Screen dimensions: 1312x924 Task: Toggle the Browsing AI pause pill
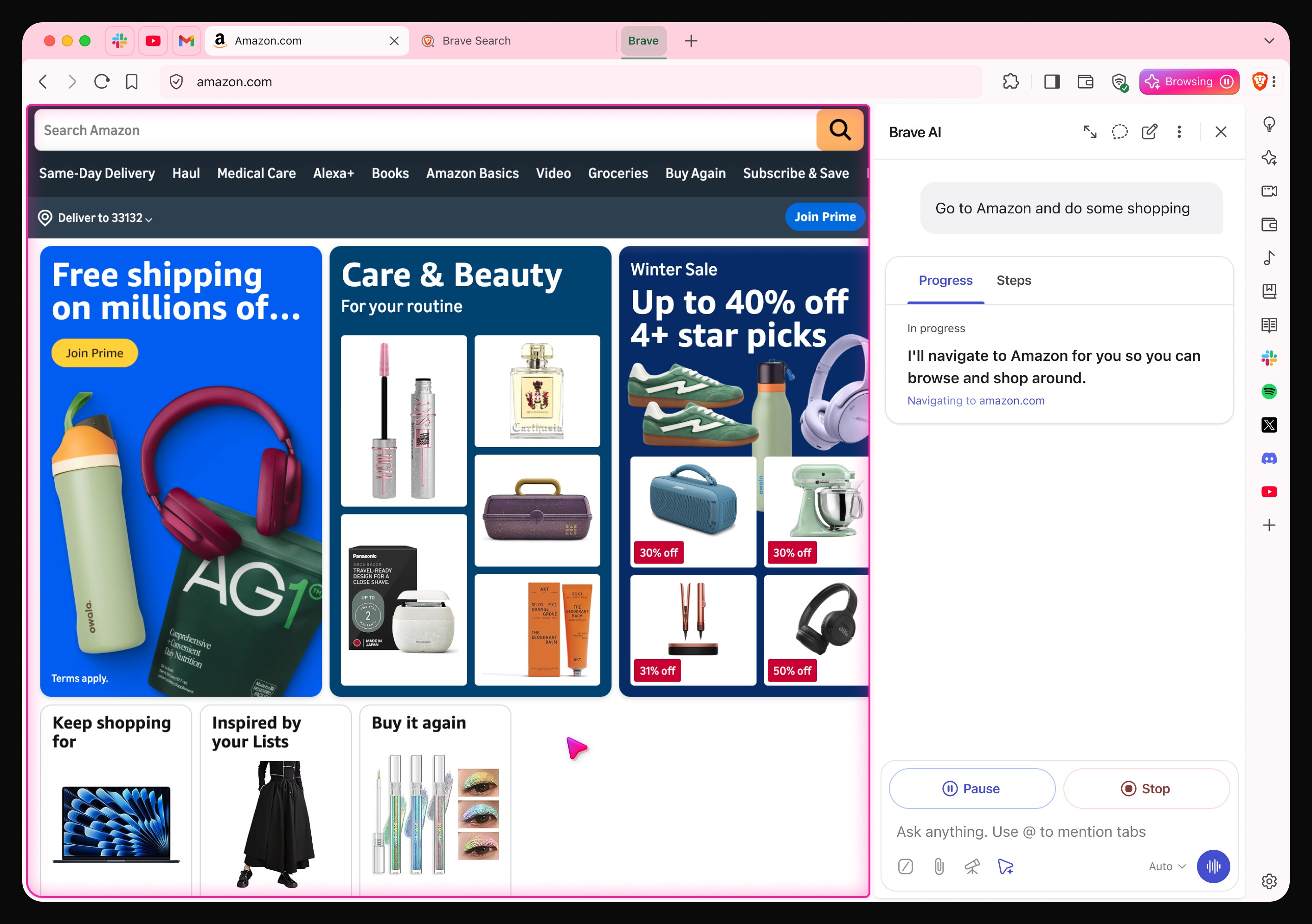pos(1189,82)
